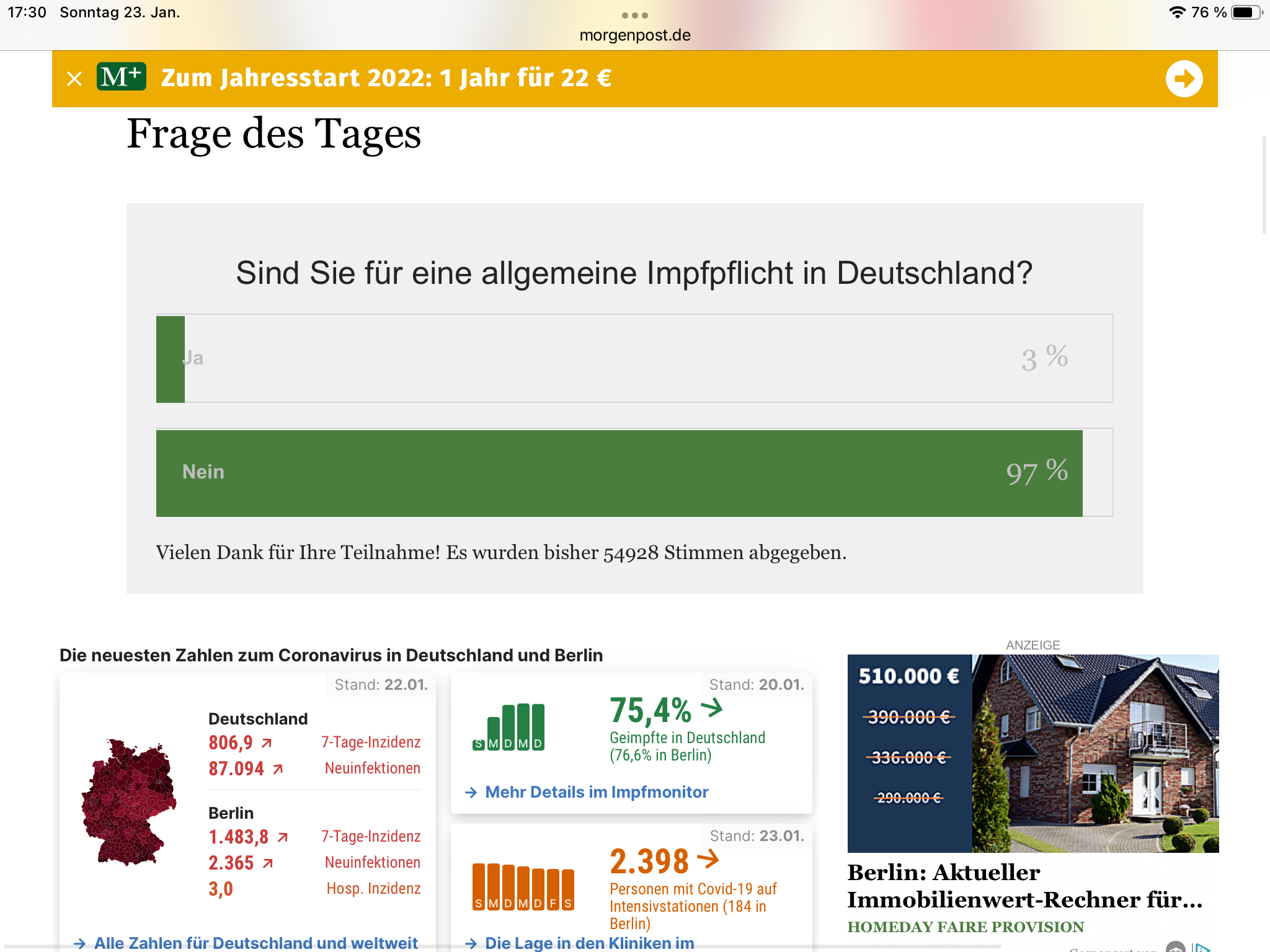Tap the Wi-Fi status icon
1270x952 pixels.
click(x=1176, y=12)
